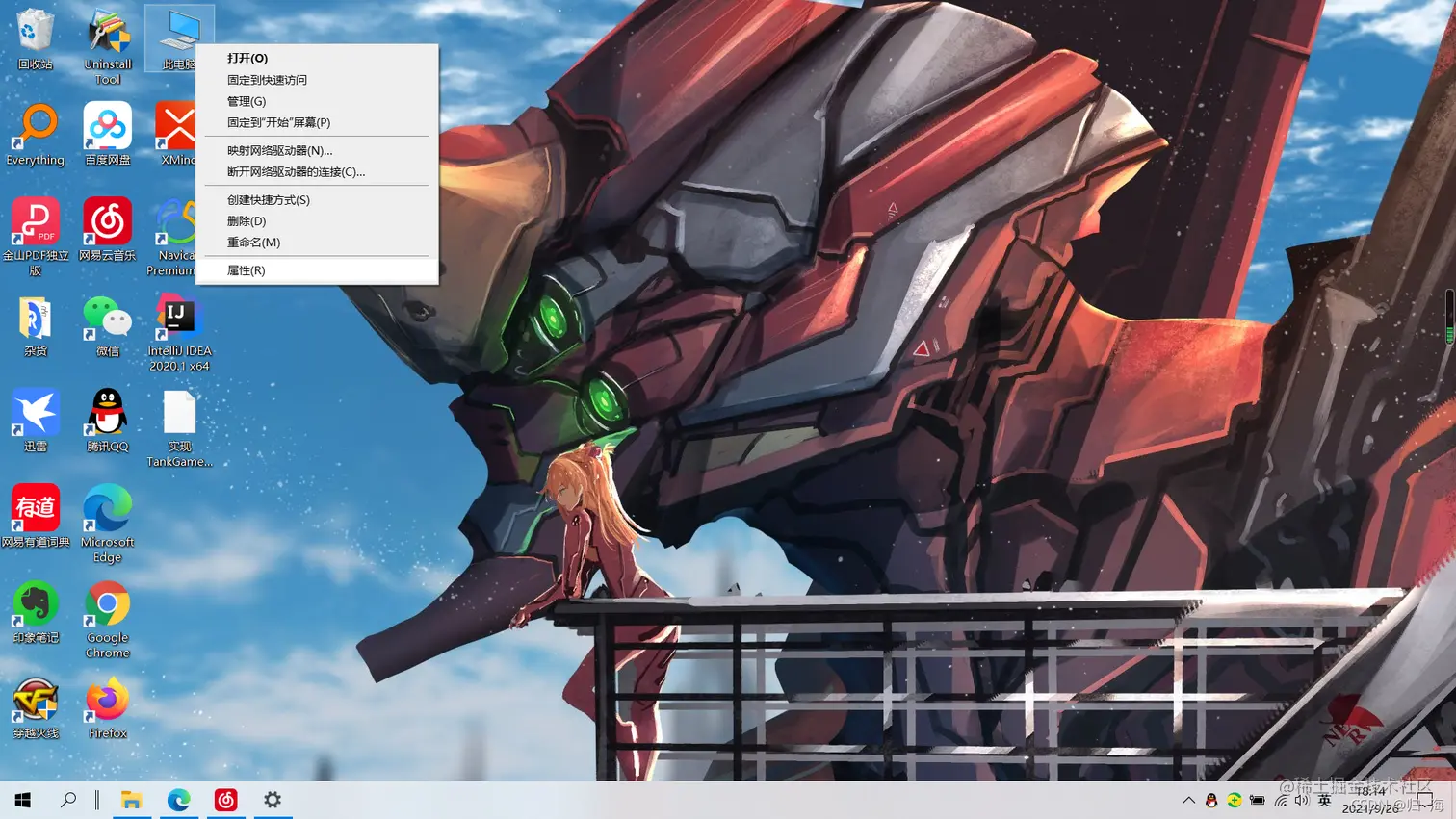Click the green shield tray icon
This screenshot has width=1456, height=819.
click(x=1235, y=800)
